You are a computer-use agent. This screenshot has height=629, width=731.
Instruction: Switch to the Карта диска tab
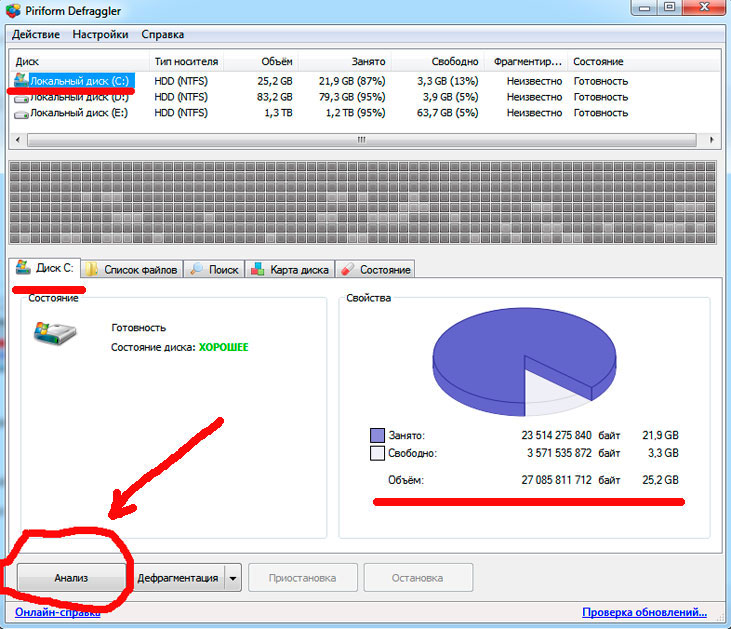(x=290, y=270)
